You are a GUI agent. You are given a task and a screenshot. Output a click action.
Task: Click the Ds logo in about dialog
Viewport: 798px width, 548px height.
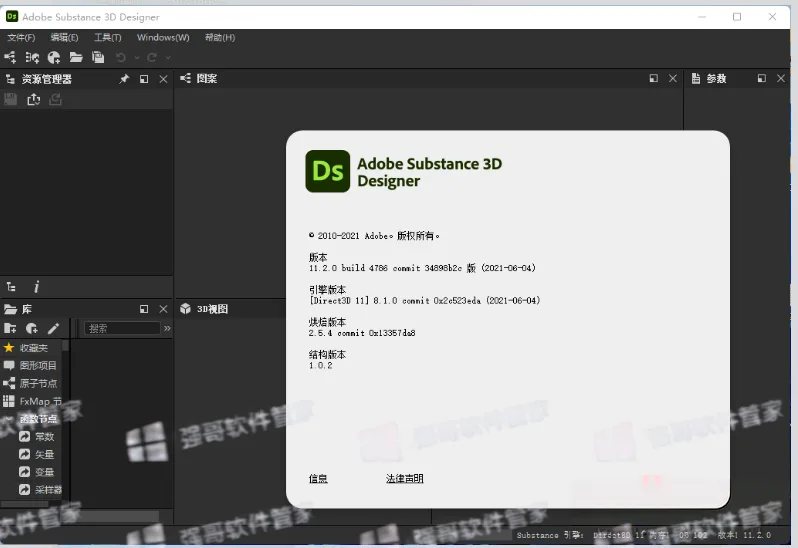point(328,171)
